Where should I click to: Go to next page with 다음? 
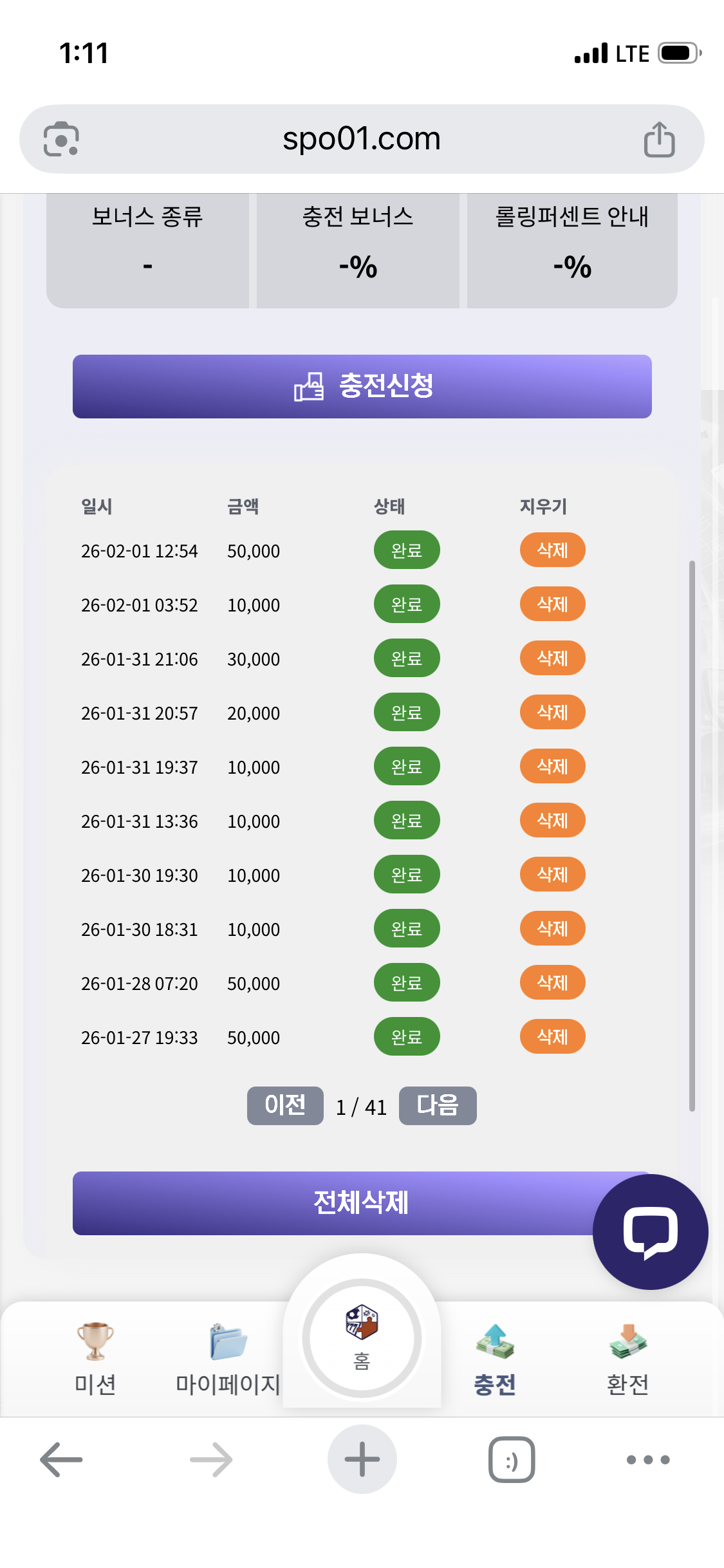(x=438, y=1105)
